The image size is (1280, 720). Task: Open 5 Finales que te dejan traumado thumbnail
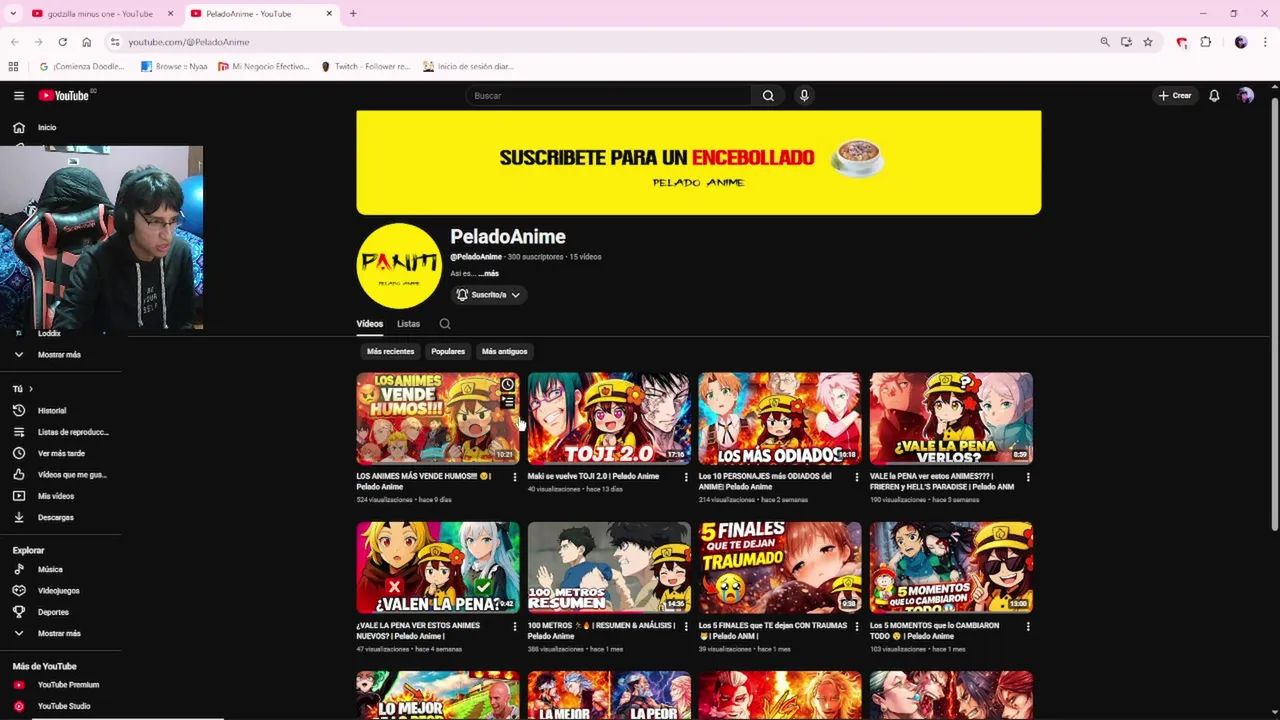[x=780, y=567]
